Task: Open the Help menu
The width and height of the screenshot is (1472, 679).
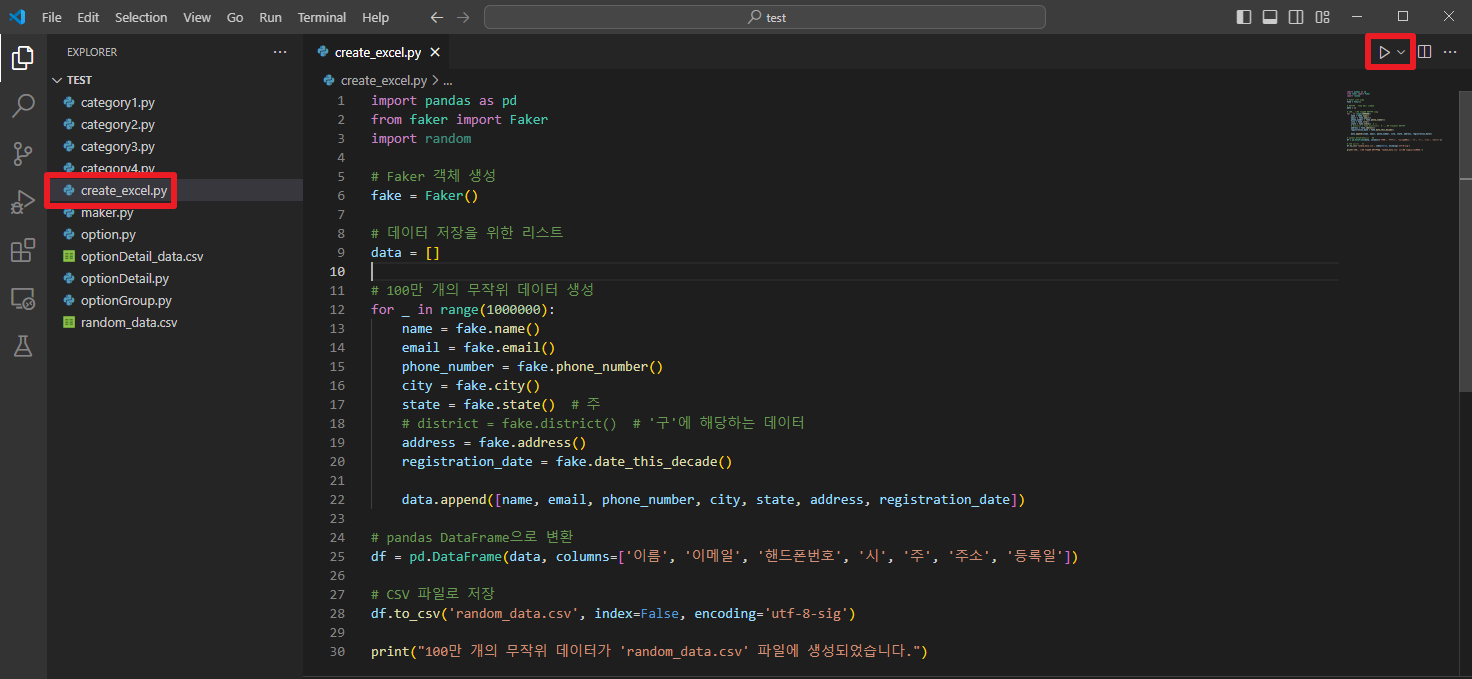Action: (x=376, y=17)
